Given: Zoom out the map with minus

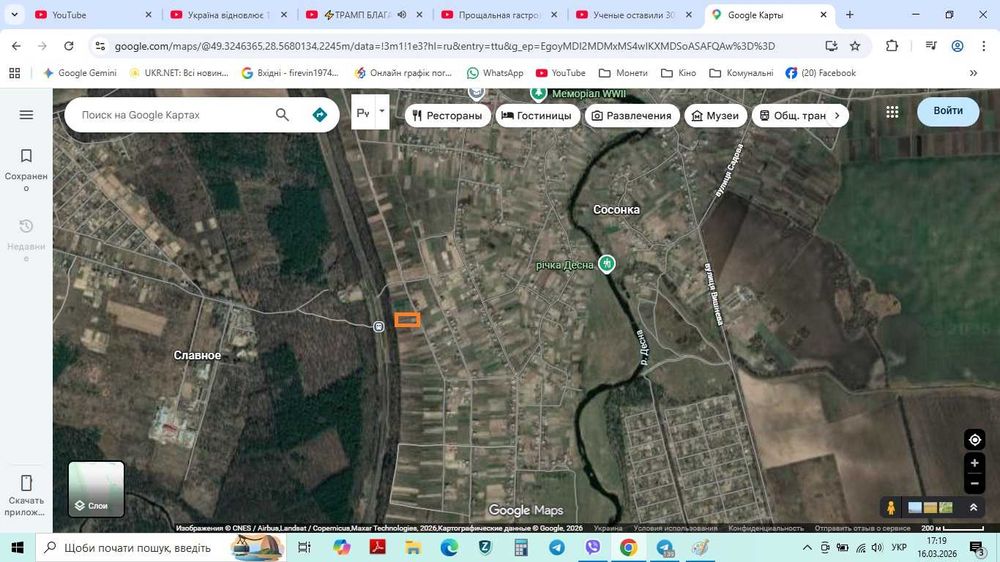Looking at the screenshot, I should click(974, 484).
